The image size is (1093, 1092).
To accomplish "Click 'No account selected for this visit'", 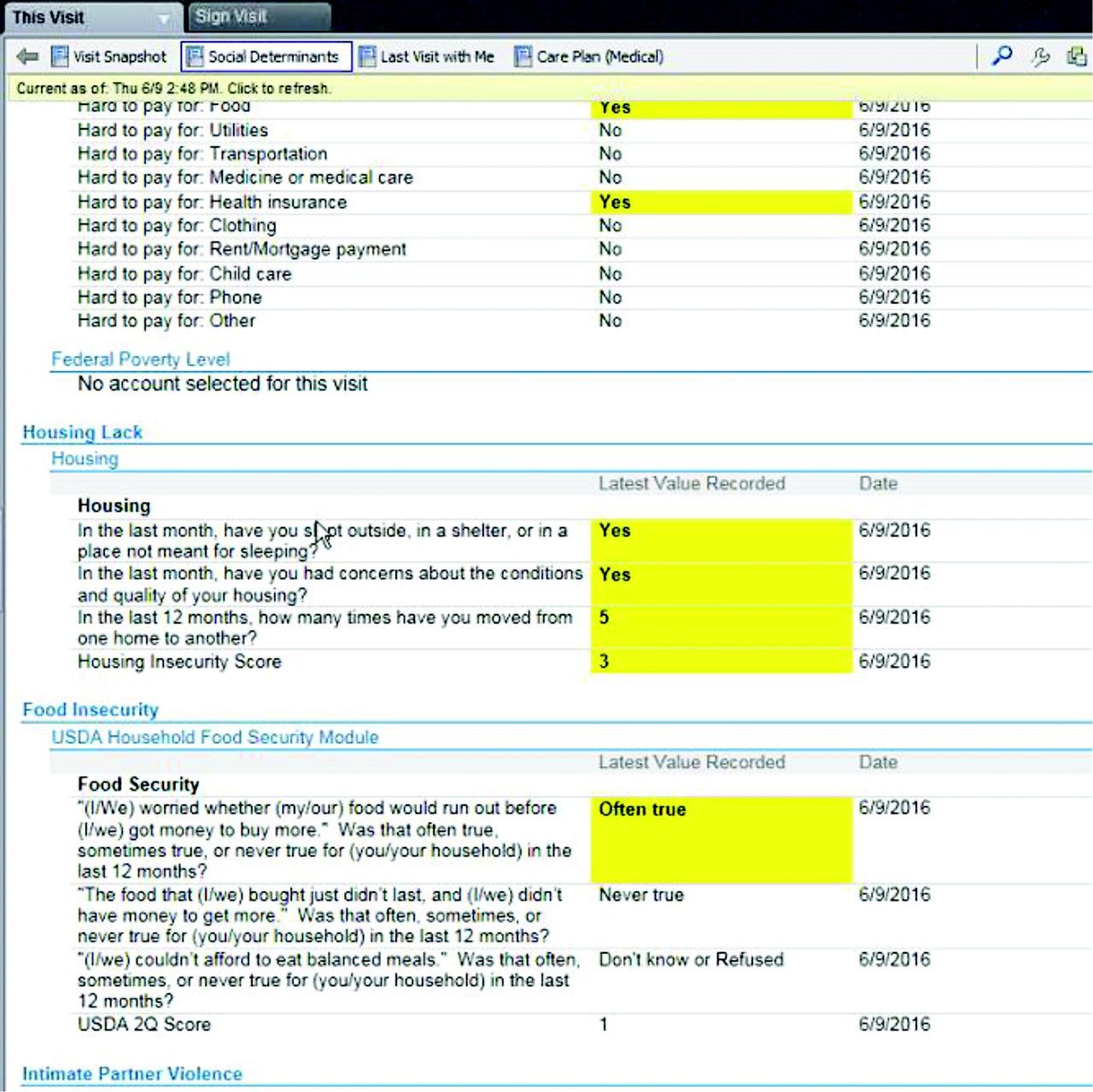I will pos(223,383).
